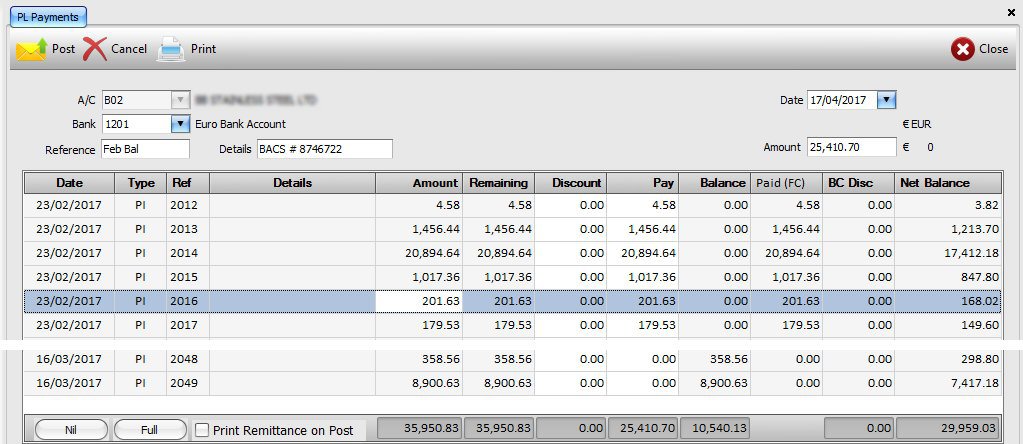Click the Print printer icon

coord(171,49)
